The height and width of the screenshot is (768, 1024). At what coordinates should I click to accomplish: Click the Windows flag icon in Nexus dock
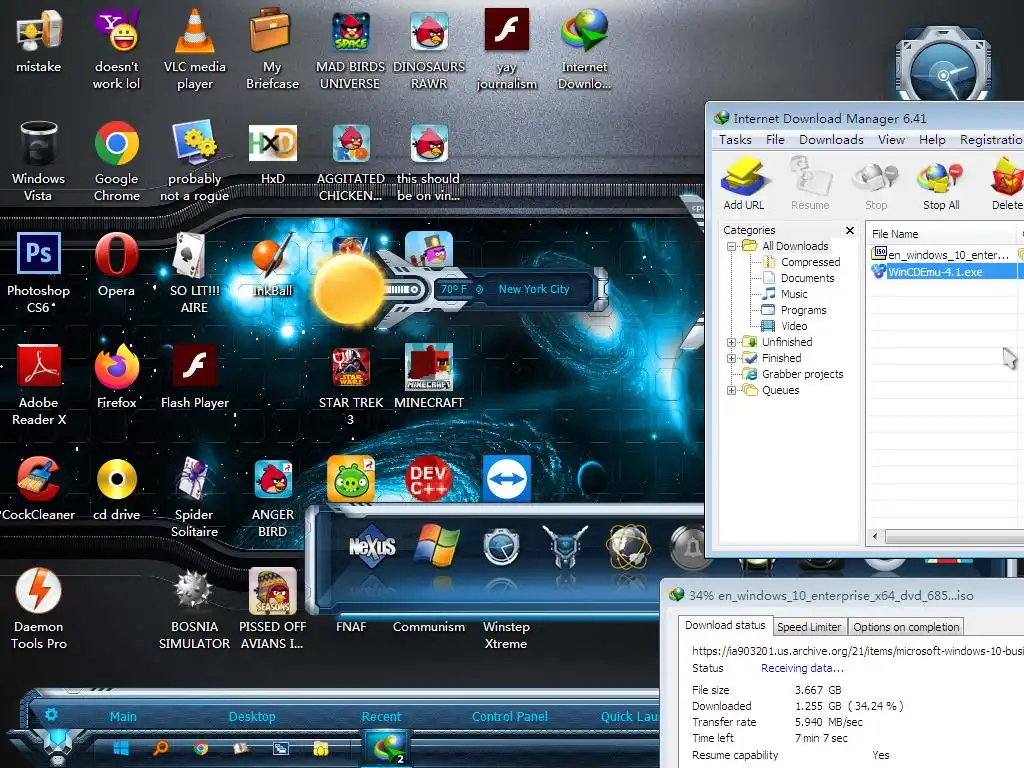[x=437, y=545]
